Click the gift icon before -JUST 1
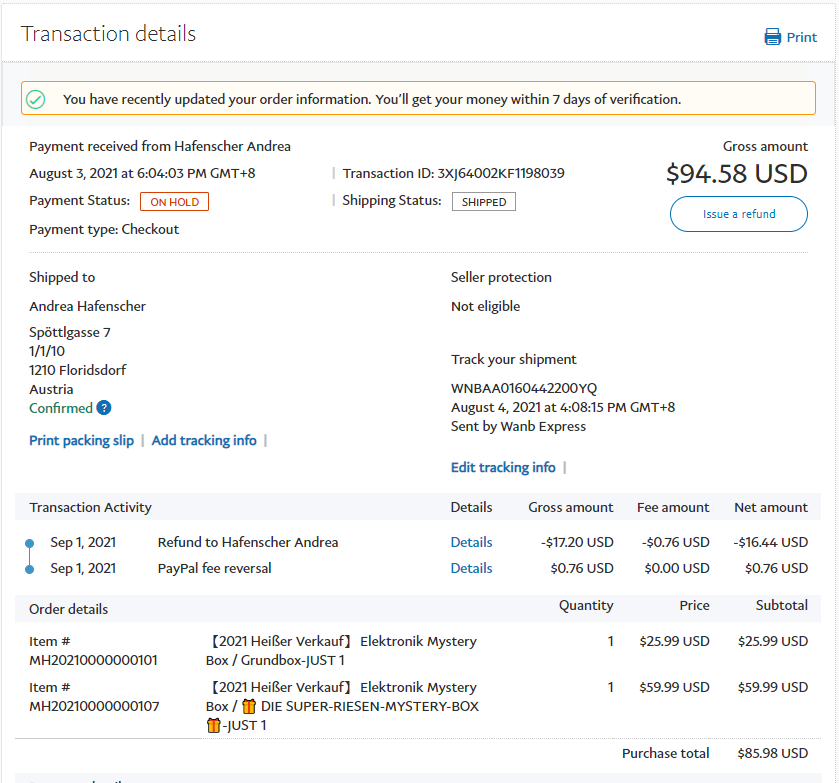The width and height of the screenshot is (839, 783). pos(213,726)
